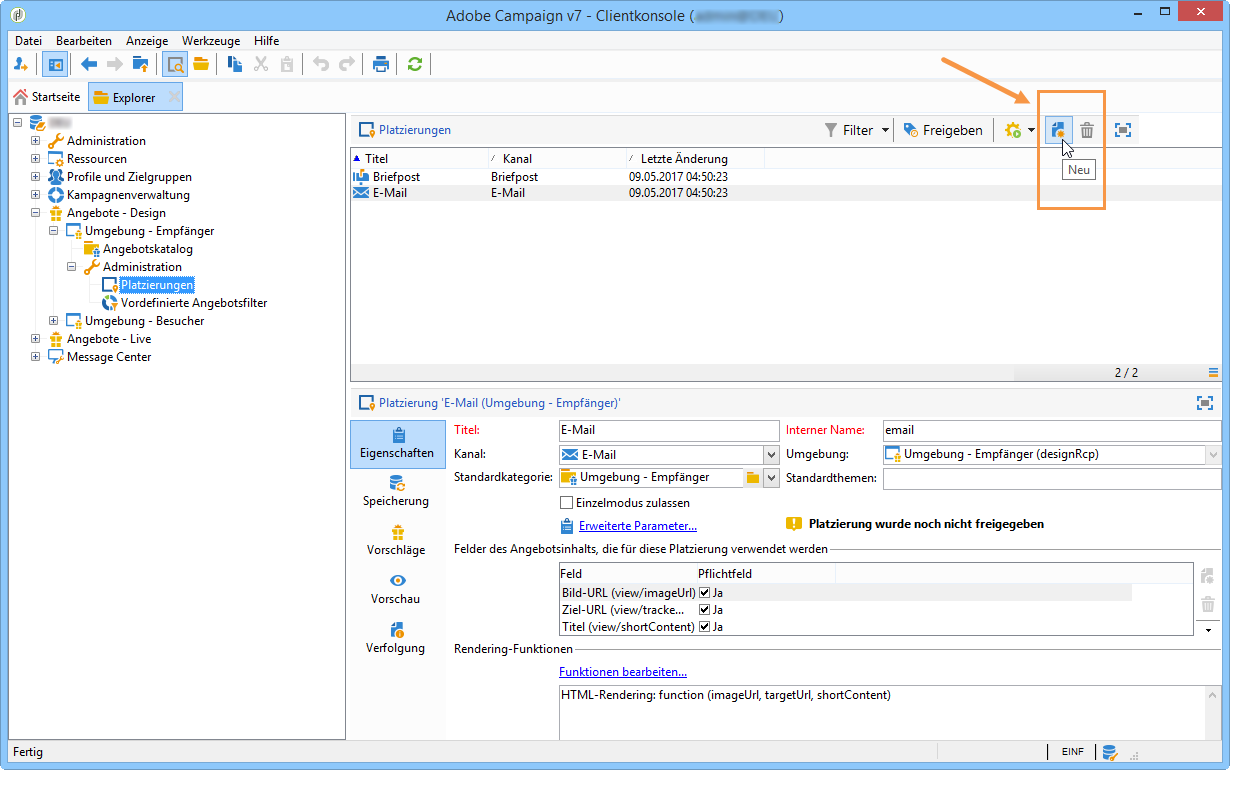Click the database icon in status bar
The image size is (1246, 791).
click(1109, 752)
